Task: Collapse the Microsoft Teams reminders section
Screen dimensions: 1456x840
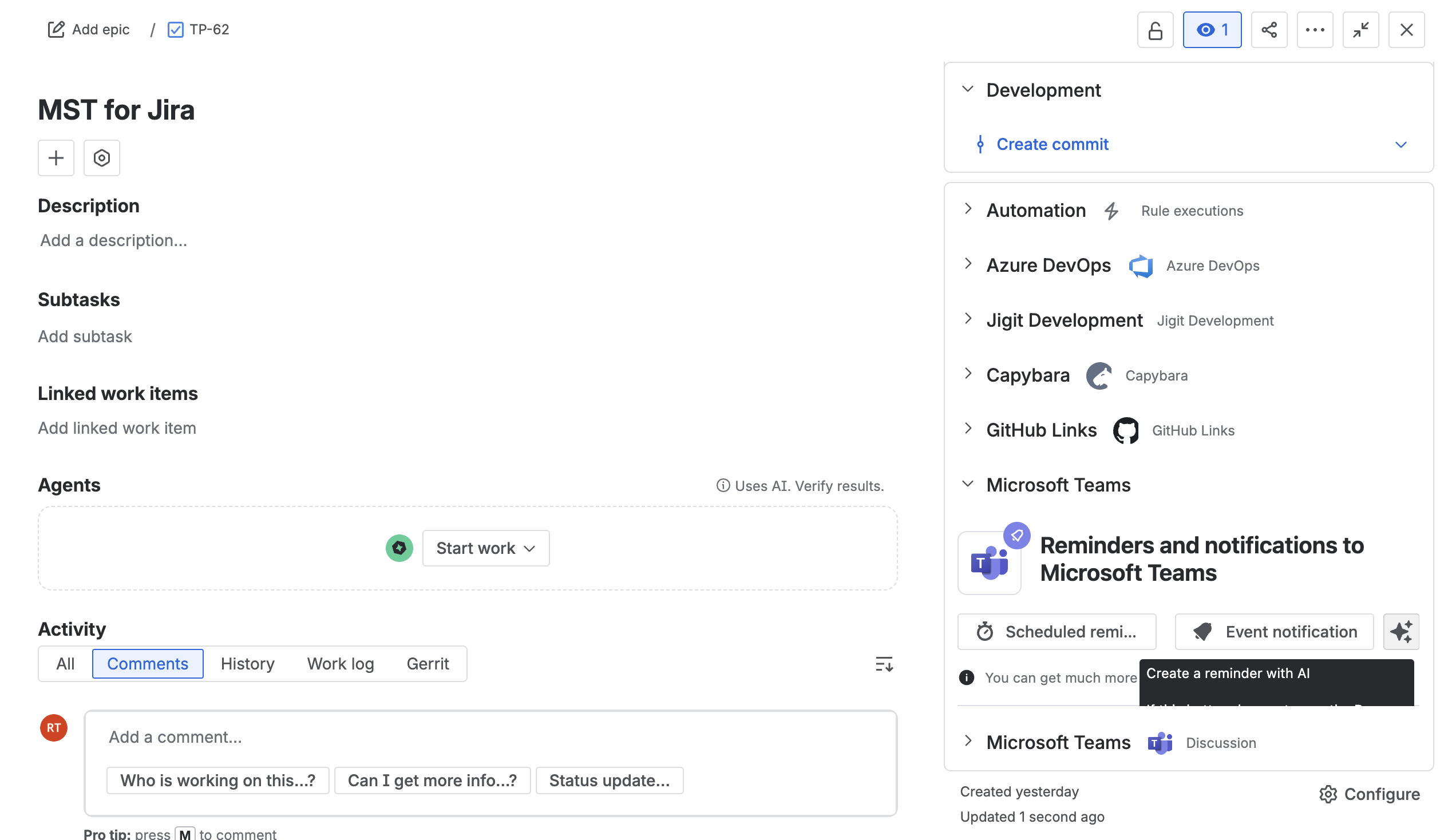Action: 967,484
